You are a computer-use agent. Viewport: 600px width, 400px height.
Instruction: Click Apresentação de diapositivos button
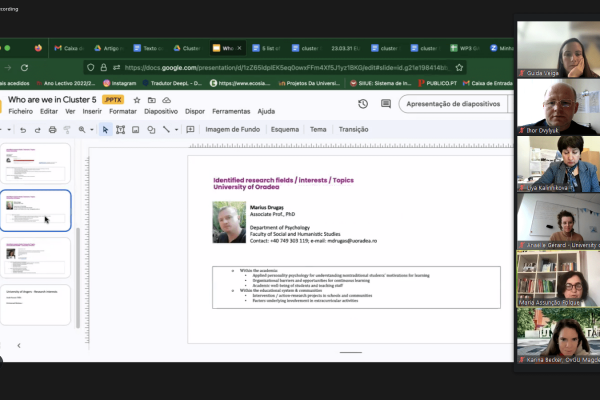coord(453,104)
